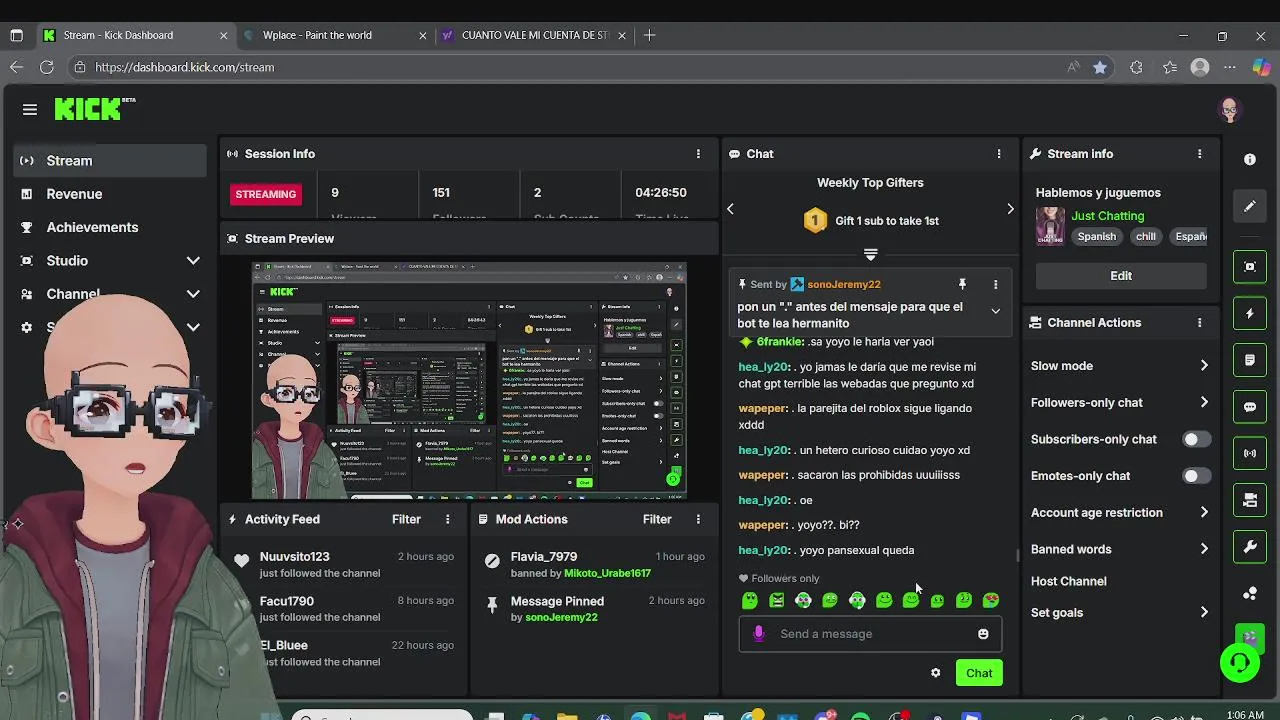Click the Edit stream info button
This screenshot has width=1280, height=720.
1121,276
